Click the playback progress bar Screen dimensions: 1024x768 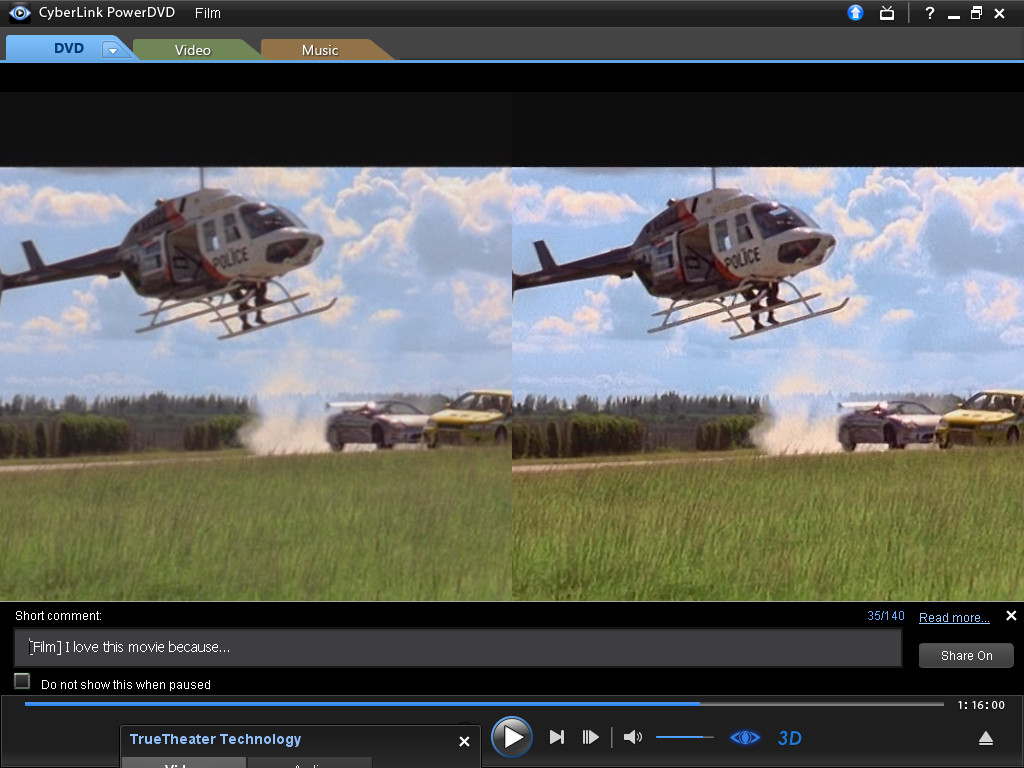[484, 704]
